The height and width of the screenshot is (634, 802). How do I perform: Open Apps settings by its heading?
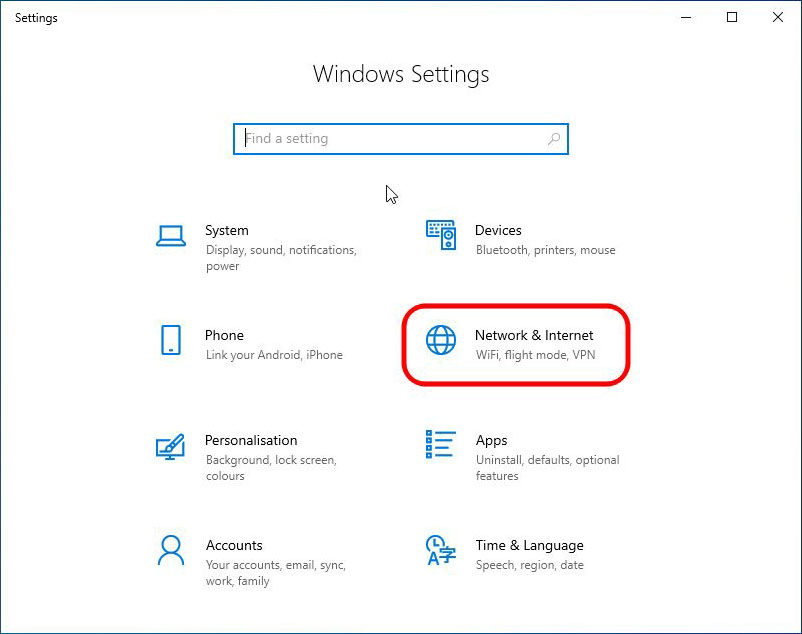(x=491, y=440)
